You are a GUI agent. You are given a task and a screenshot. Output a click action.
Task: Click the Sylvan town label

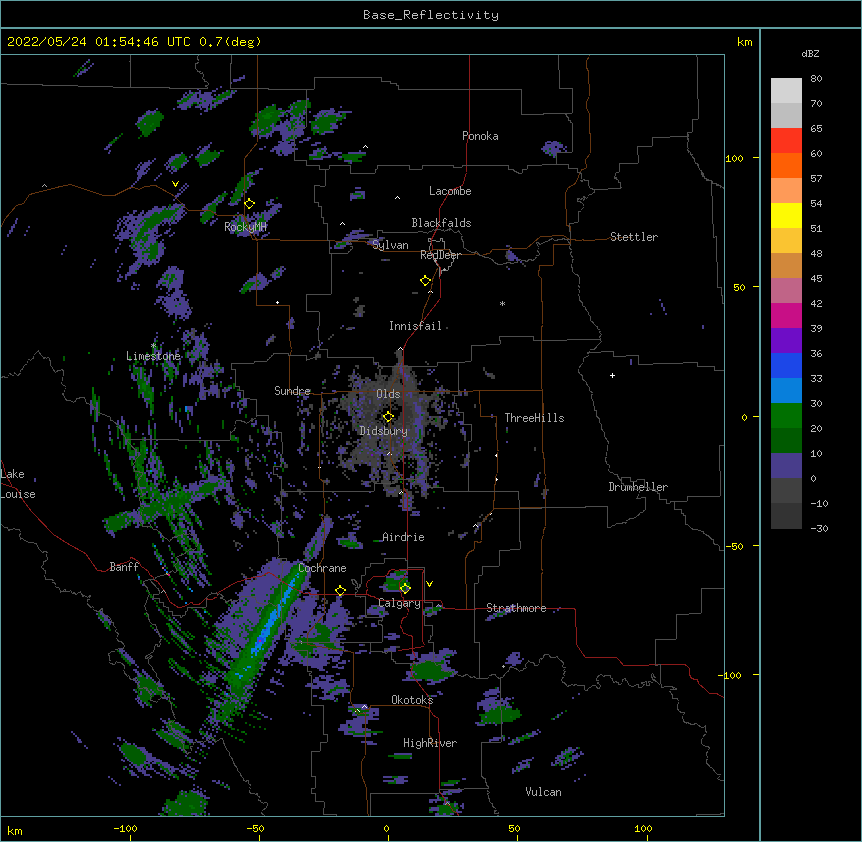click(x=390, y=245)
